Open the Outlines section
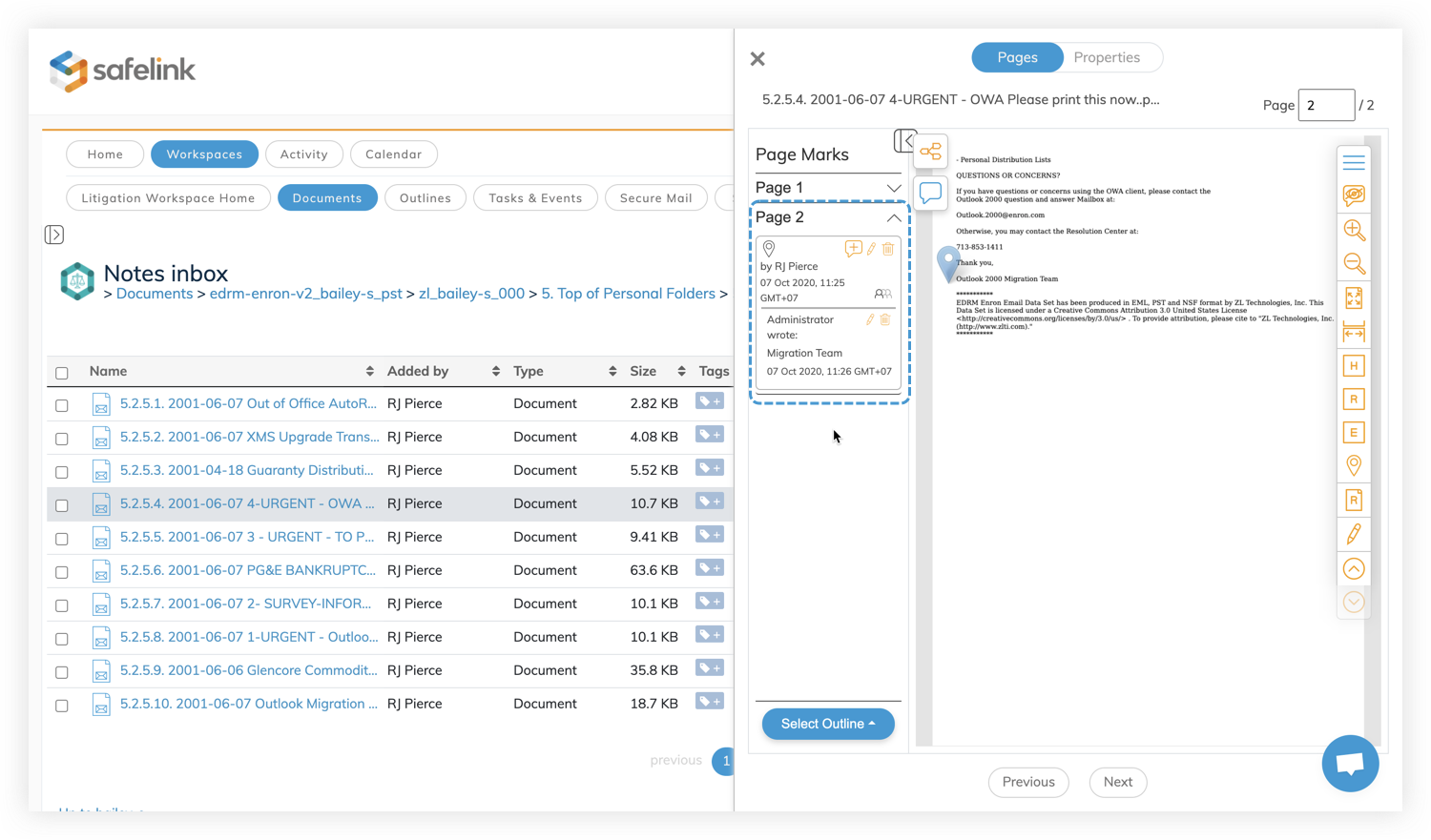 click(x=425, y=197)
